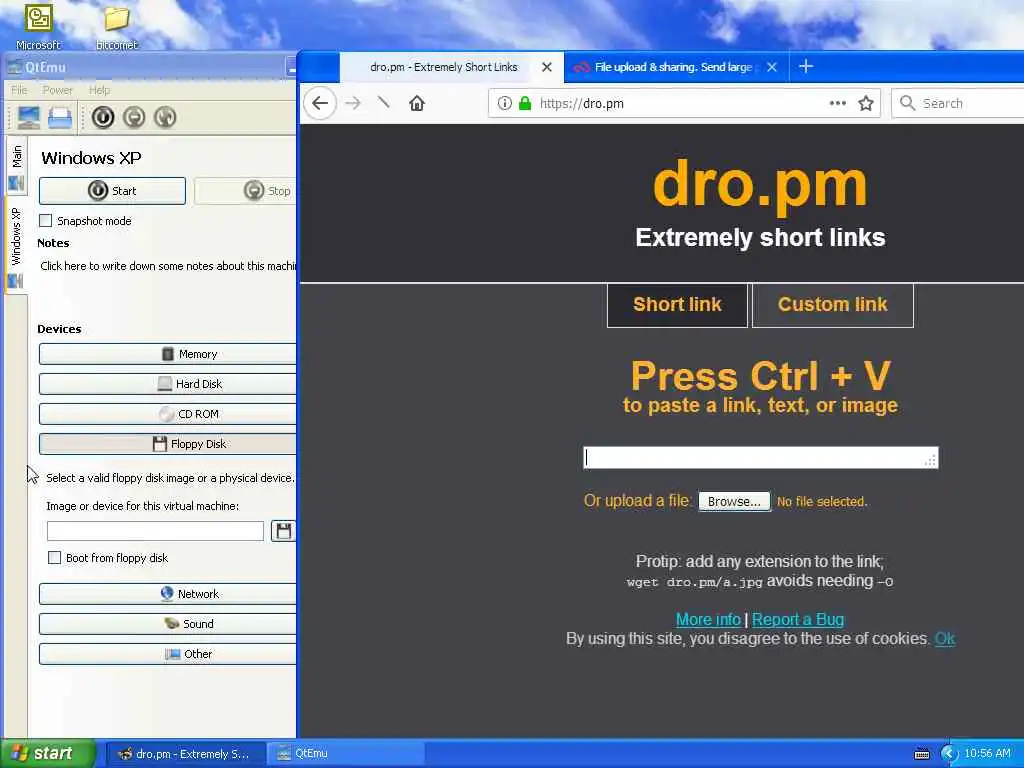
Task: Click the dro.pm paste link text field
Action: (761, 458)
